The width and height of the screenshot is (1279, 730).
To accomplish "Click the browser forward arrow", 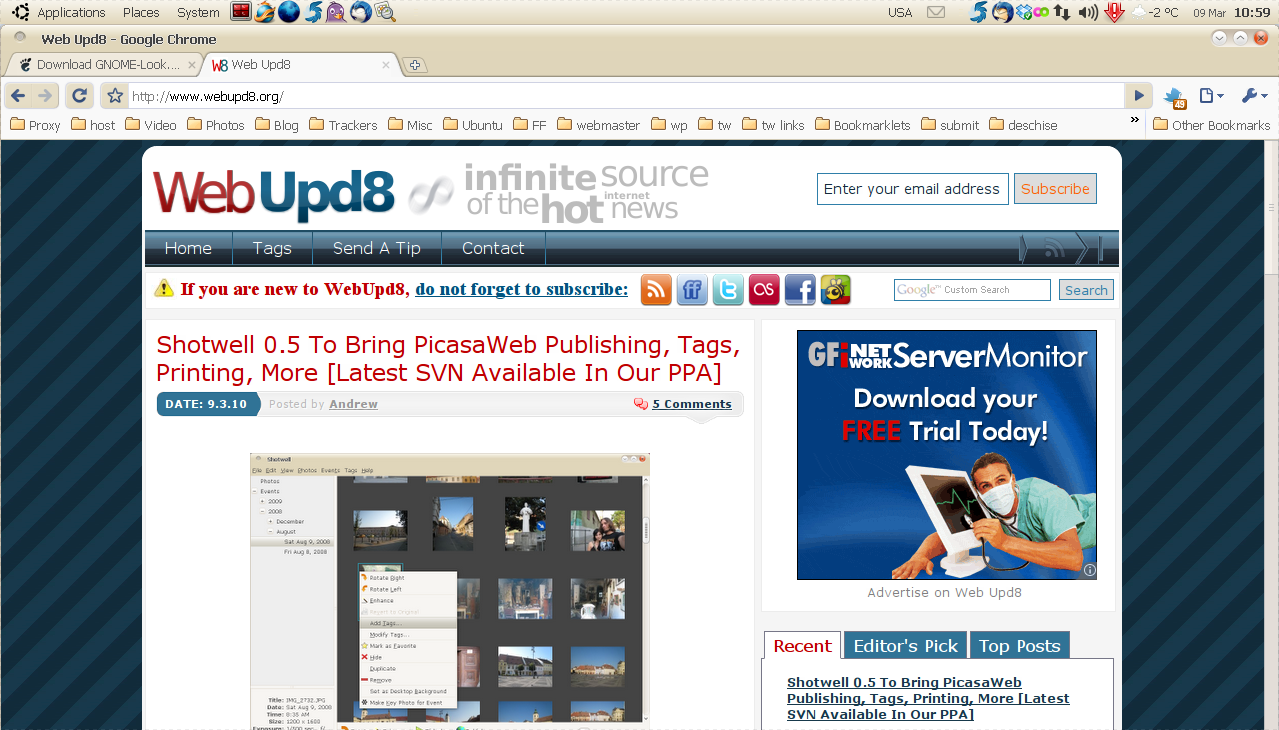I will 45,96.
